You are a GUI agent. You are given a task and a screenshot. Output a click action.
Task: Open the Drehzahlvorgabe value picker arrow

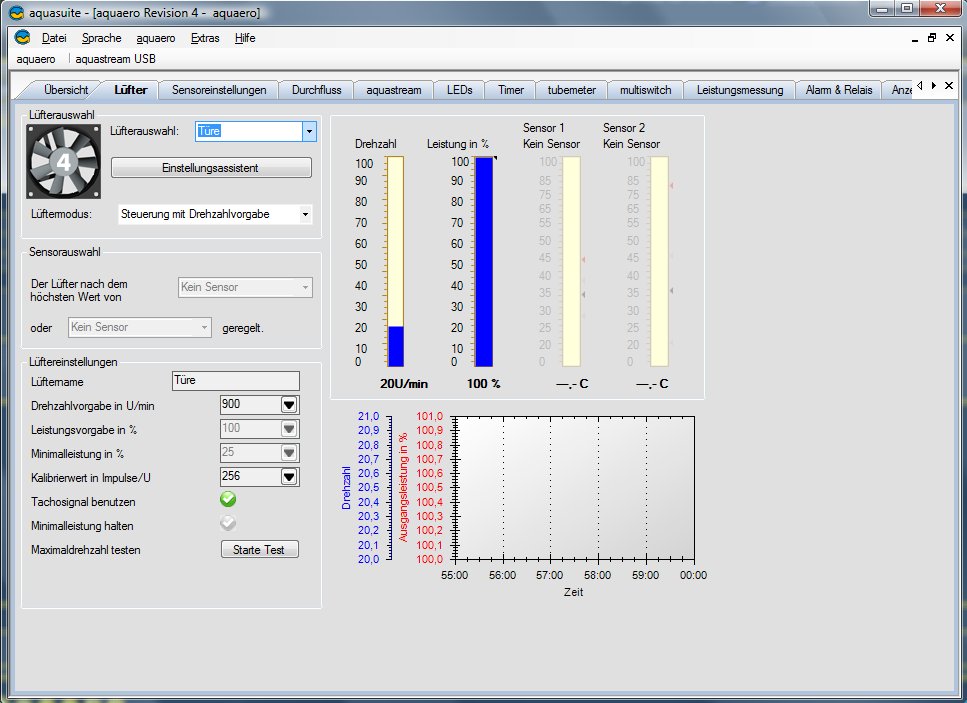pyautogui.click(x=289, y=404)
